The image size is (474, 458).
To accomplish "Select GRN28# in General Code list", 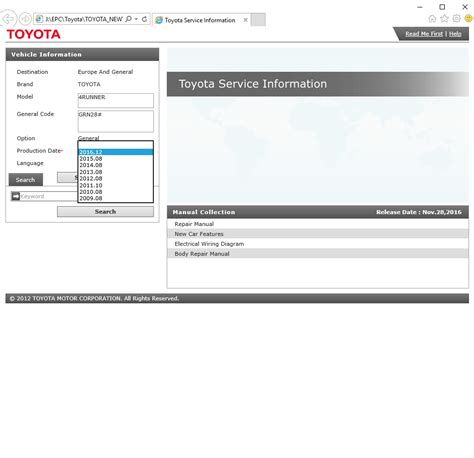I will [115, 114].
